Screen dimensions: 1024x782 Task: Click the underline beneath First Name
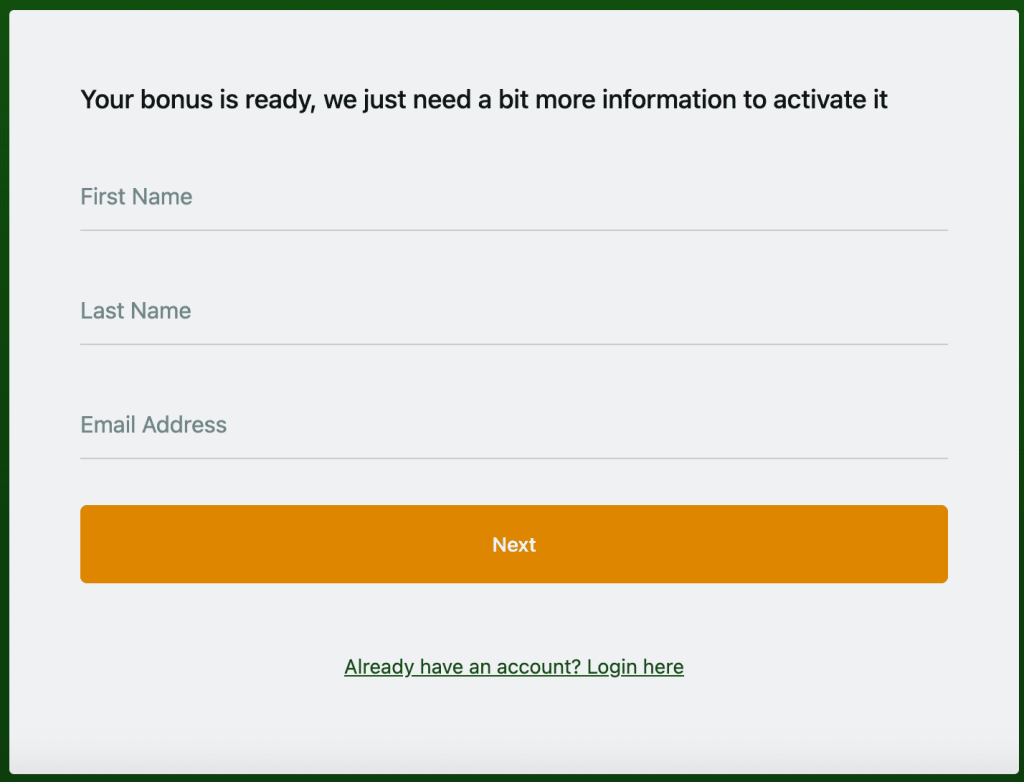513,230
